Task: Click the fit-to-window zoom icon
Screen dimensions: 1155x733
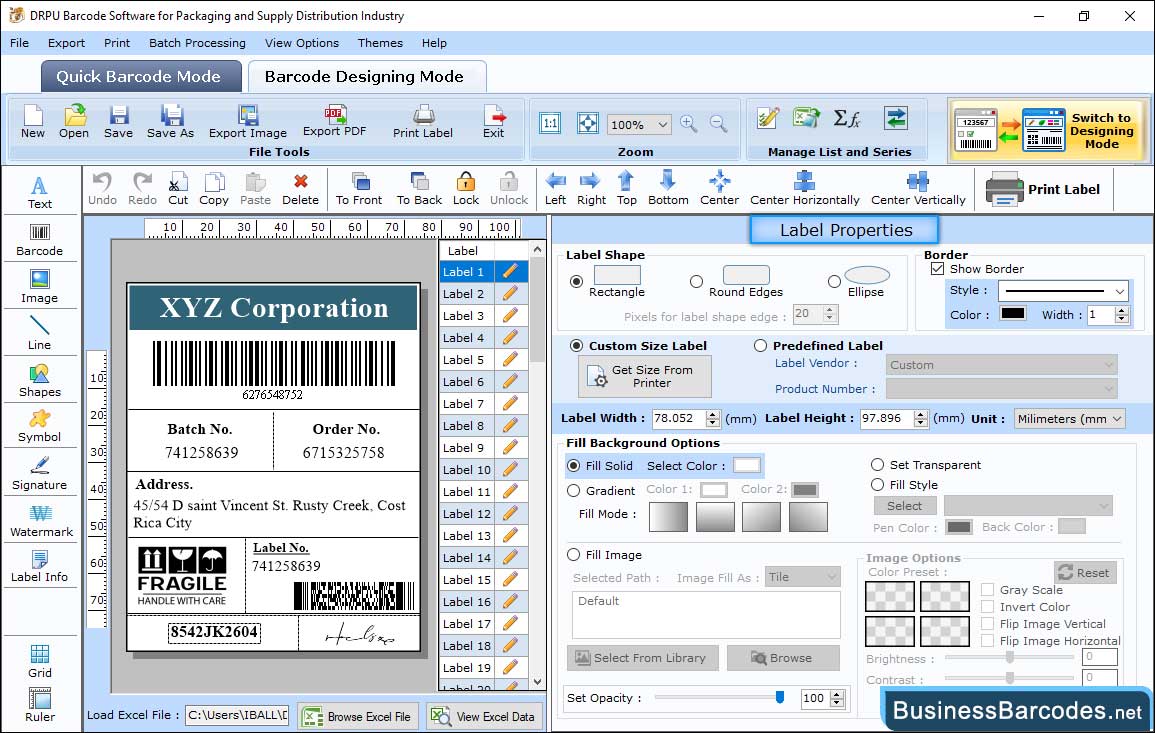Action: pos(587,123)
